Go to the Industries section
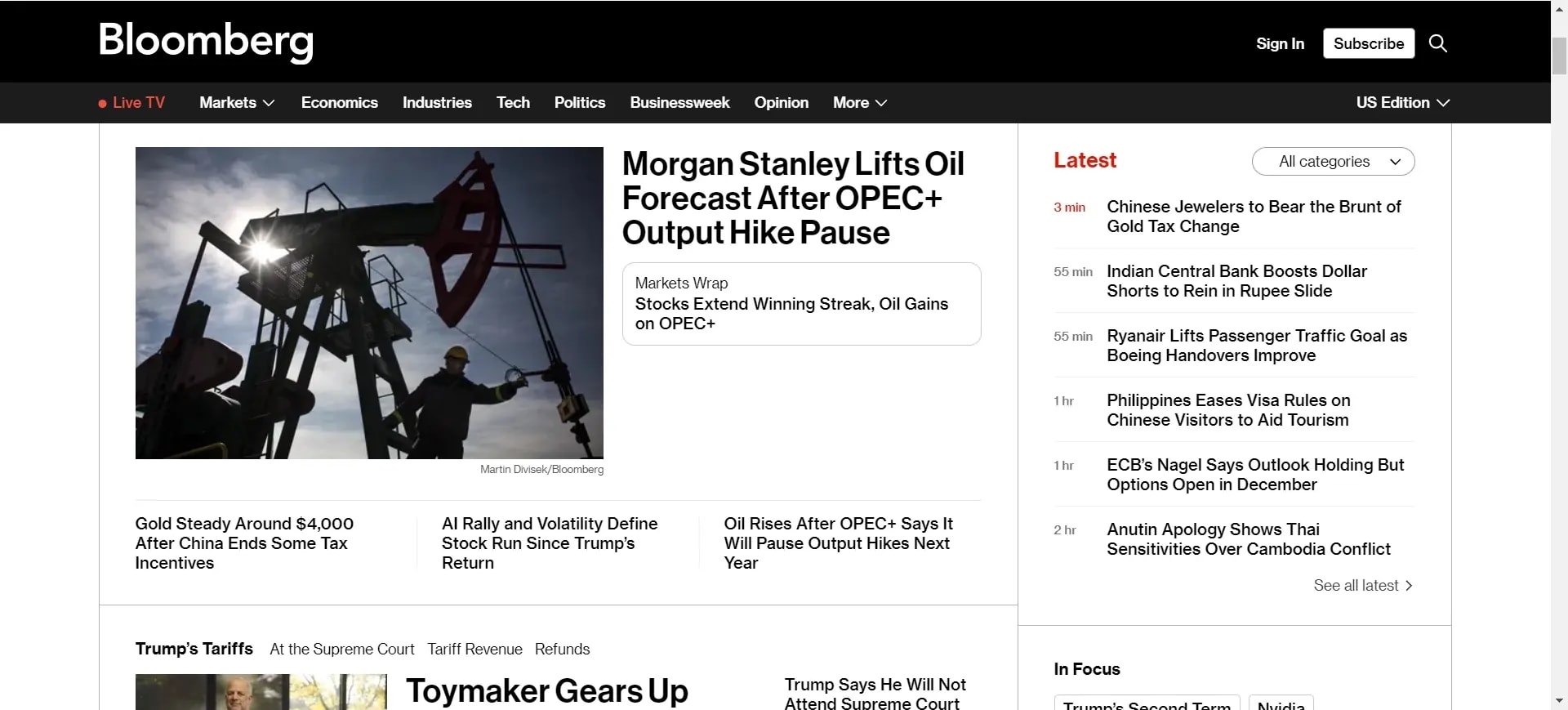 point(437,103)
